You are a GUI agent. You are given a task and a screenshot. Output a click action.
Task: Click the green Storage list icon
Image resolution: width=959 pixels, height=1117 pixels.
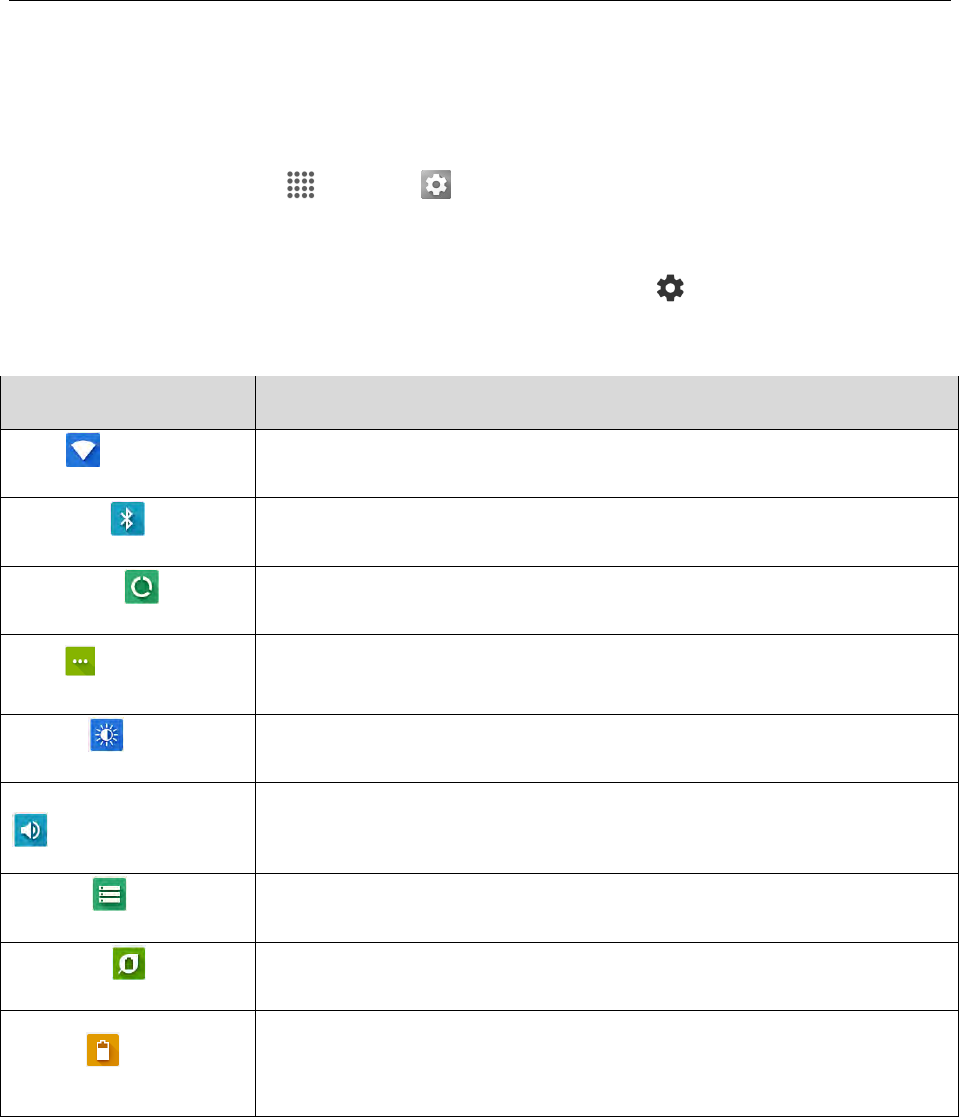(x=110, y=894)
